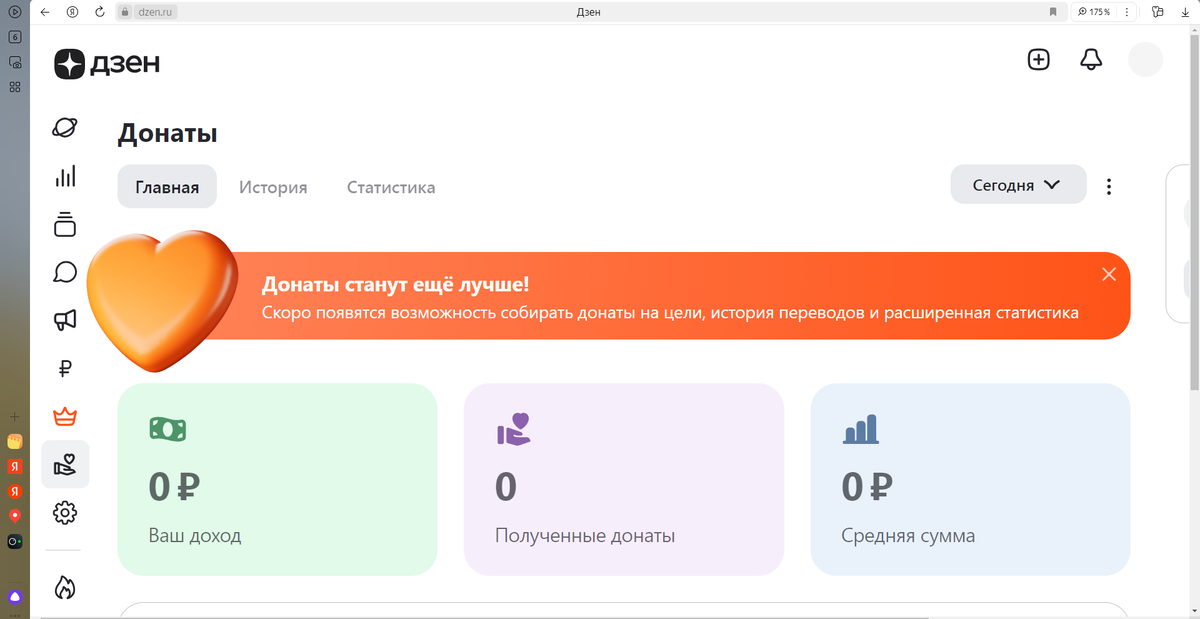
Task: Open address bar three-dot menu
Action: click(x=1128, y=12)
